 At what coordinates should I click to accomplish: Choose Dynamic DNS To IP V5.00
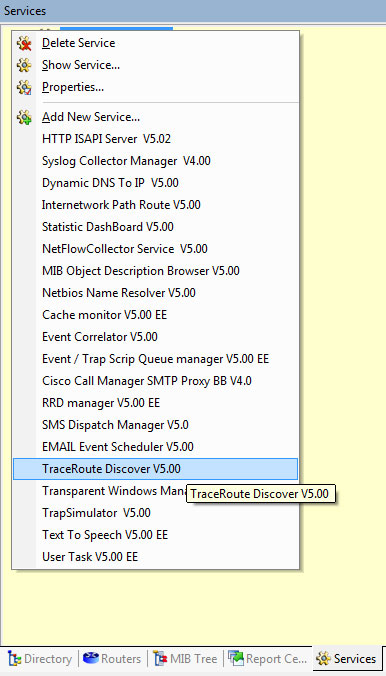(155, 183)
